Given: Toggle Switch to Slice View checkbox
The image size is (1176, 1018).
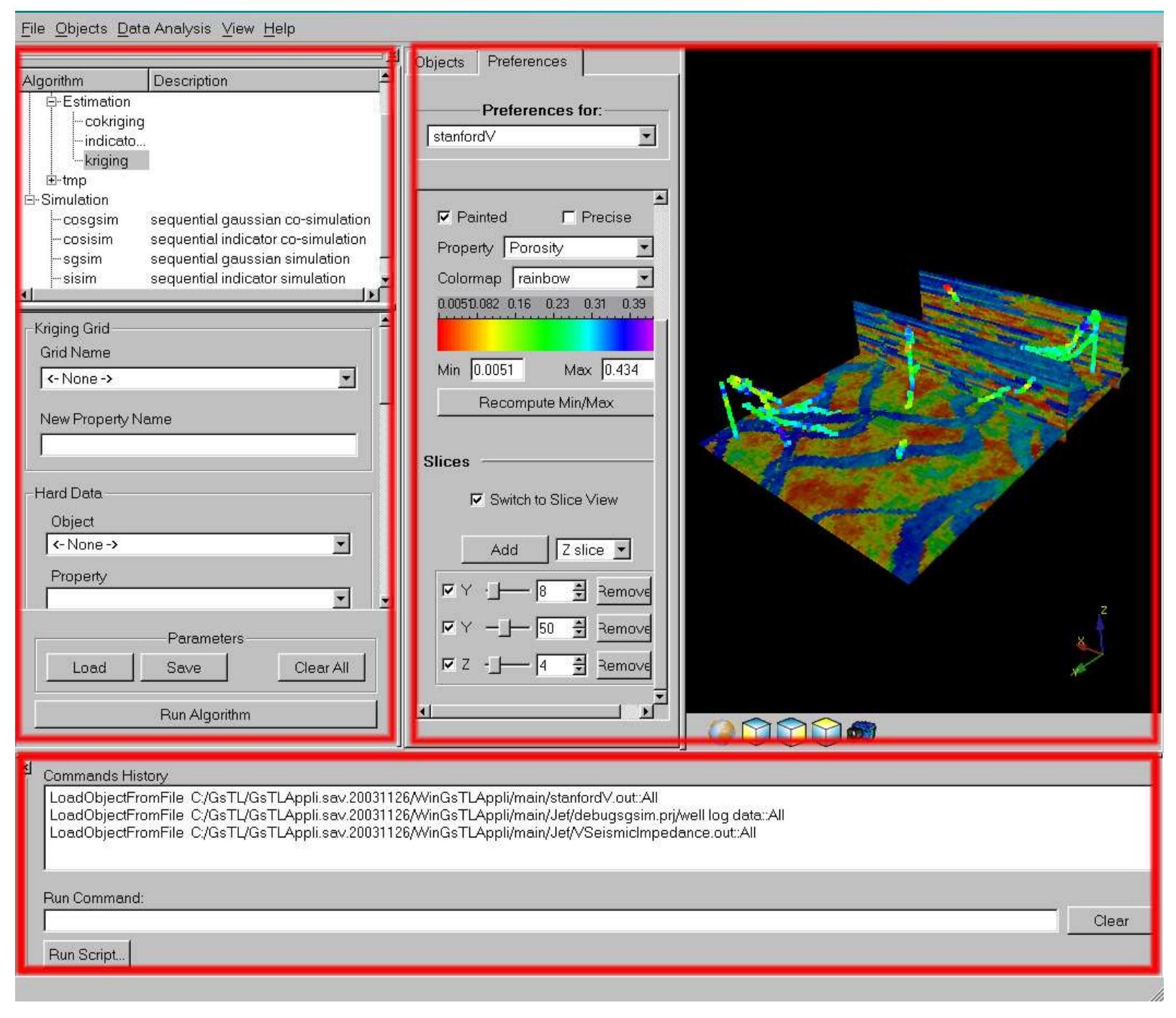Looking at the screenshot, I should point(476,499).
